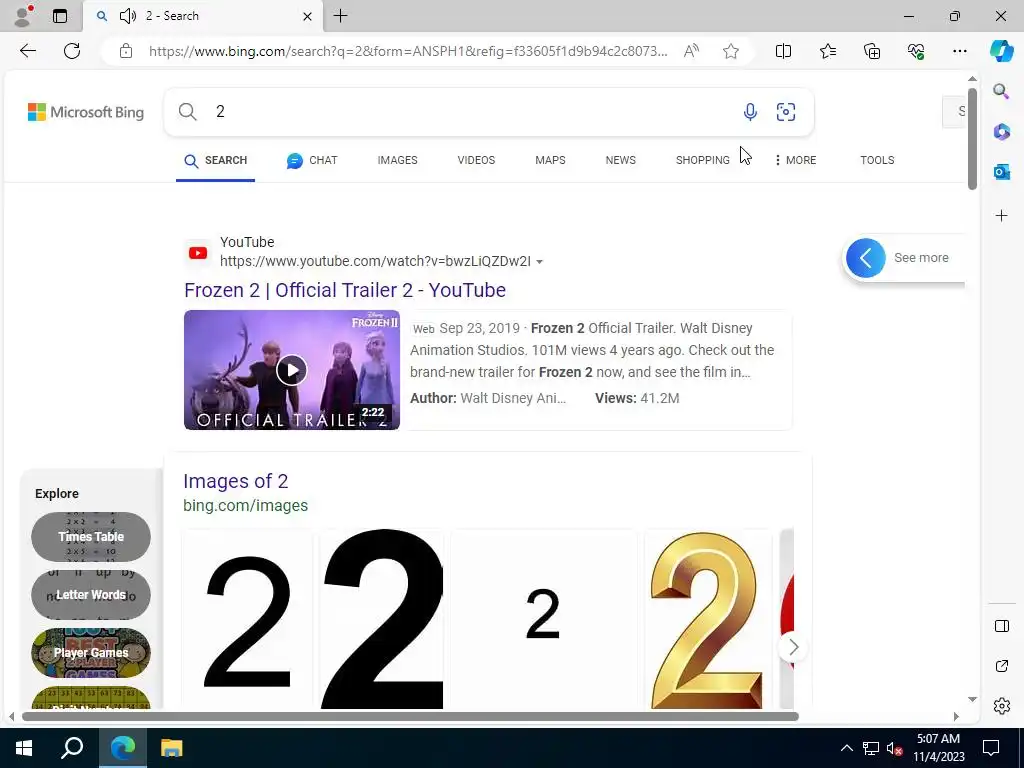Open Outlook sidebar icon
Image resolution: width=1024 pixels, height=768 pixels.
point(1001,172)
